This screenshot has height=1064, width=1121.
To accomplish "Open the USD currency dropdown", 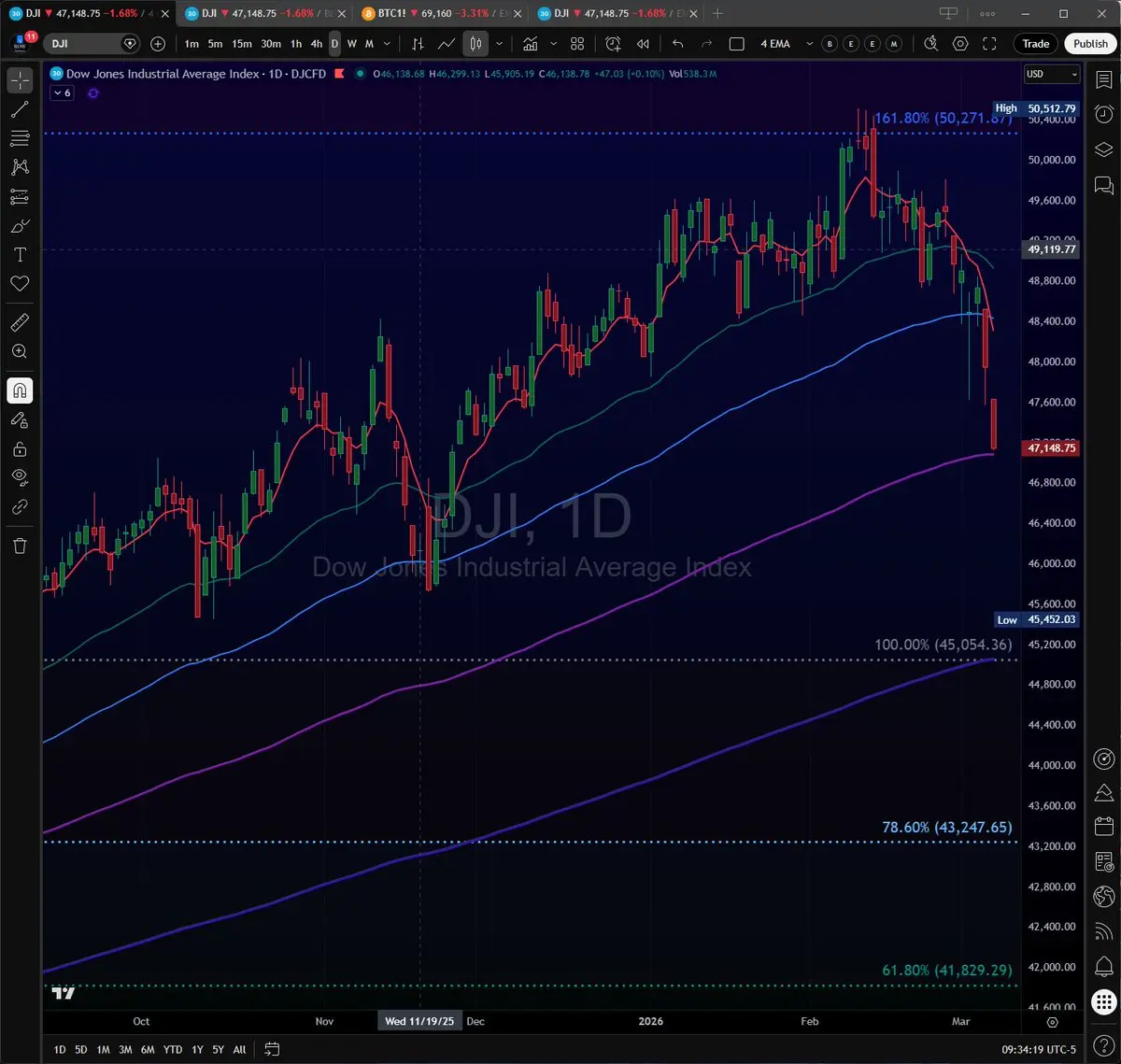I will point(1052,74).
